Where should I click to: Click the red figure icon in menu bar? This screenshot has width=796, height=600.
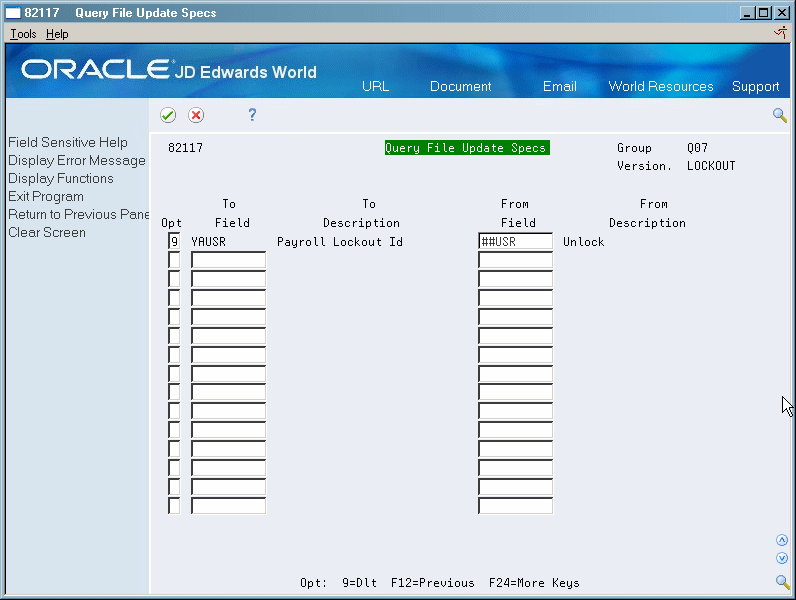[780, 33]
